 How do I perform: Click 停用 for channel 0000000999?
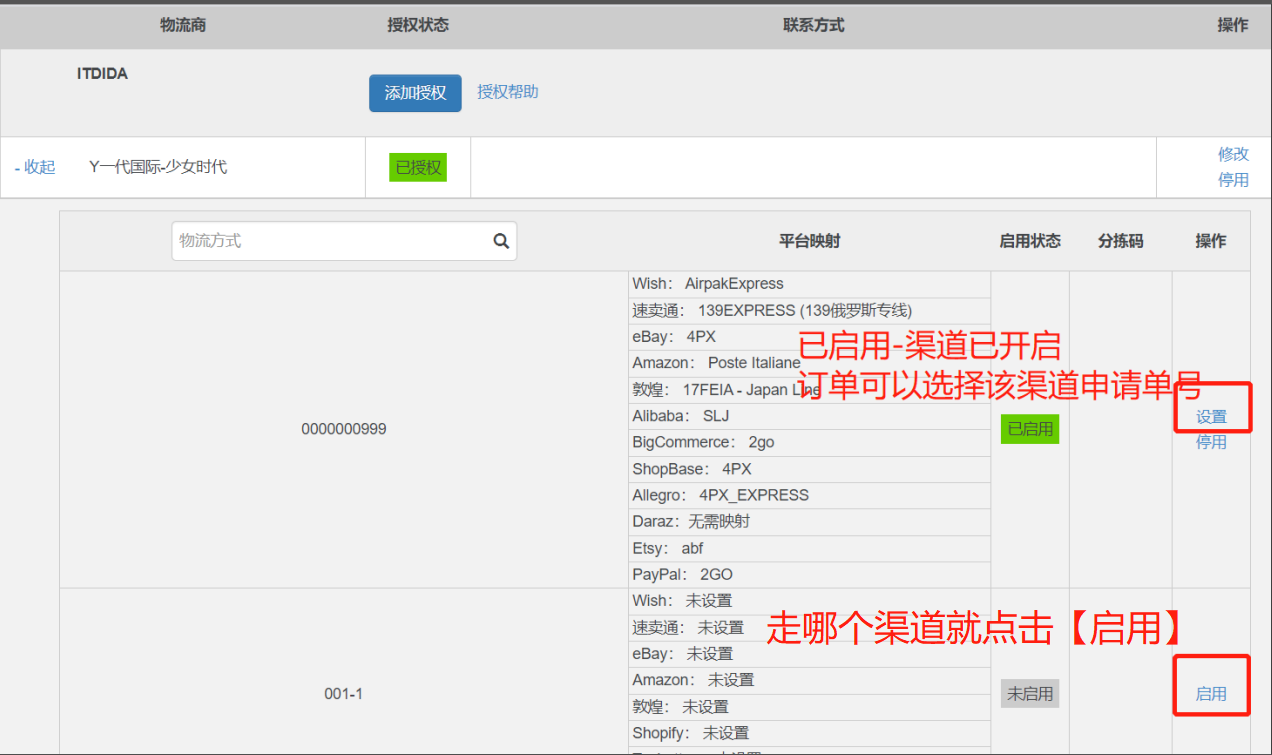pos(1211,442)
